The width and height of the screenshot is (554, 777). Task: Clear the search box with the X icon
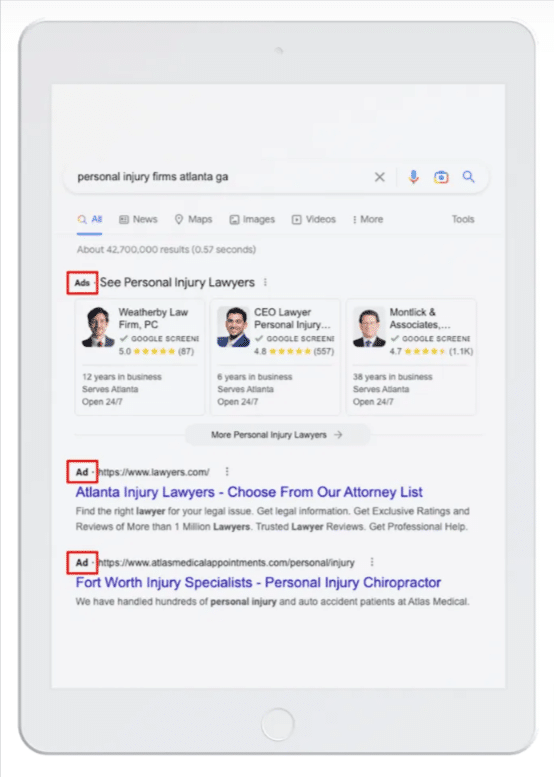point(380,177)
